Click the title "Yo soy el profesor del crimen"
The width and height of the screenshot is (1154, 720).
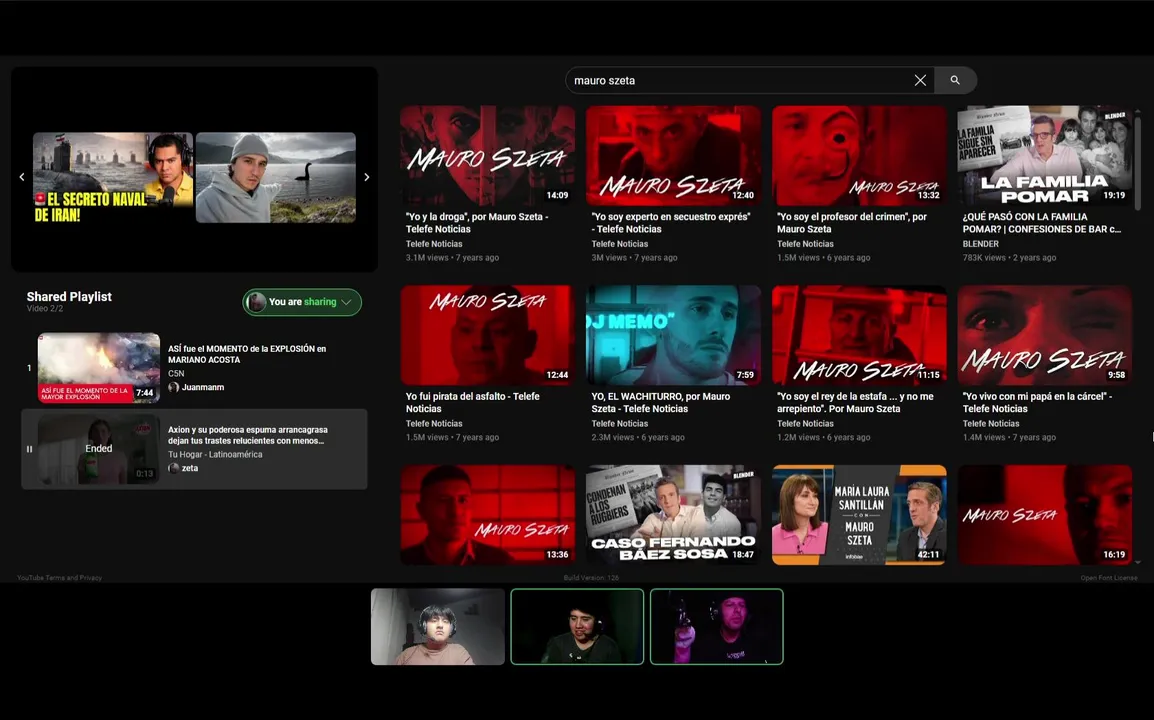point(852,223)
